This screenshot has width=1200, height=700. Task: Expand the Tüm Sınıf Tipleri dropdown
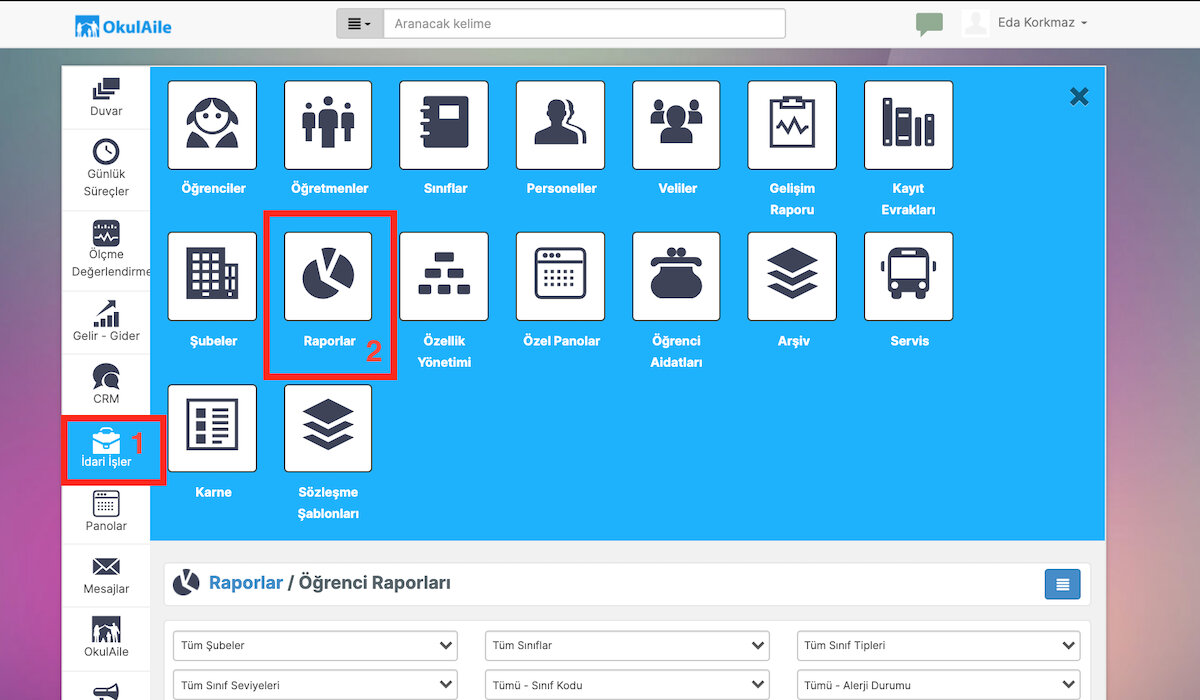point(939,645)
